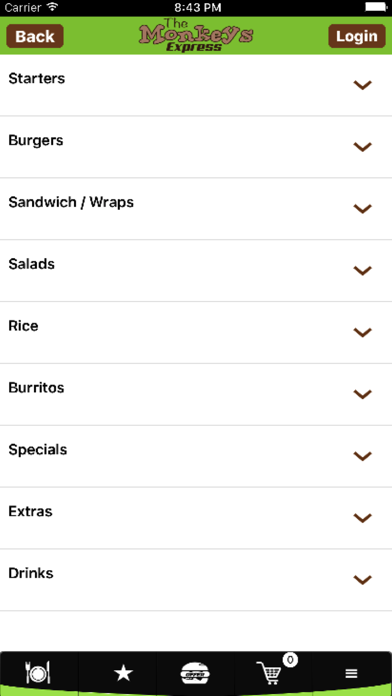Select the Specials category
Image resolution: width=392 pixels, height=696 pixels.
(x=196, y=456)
